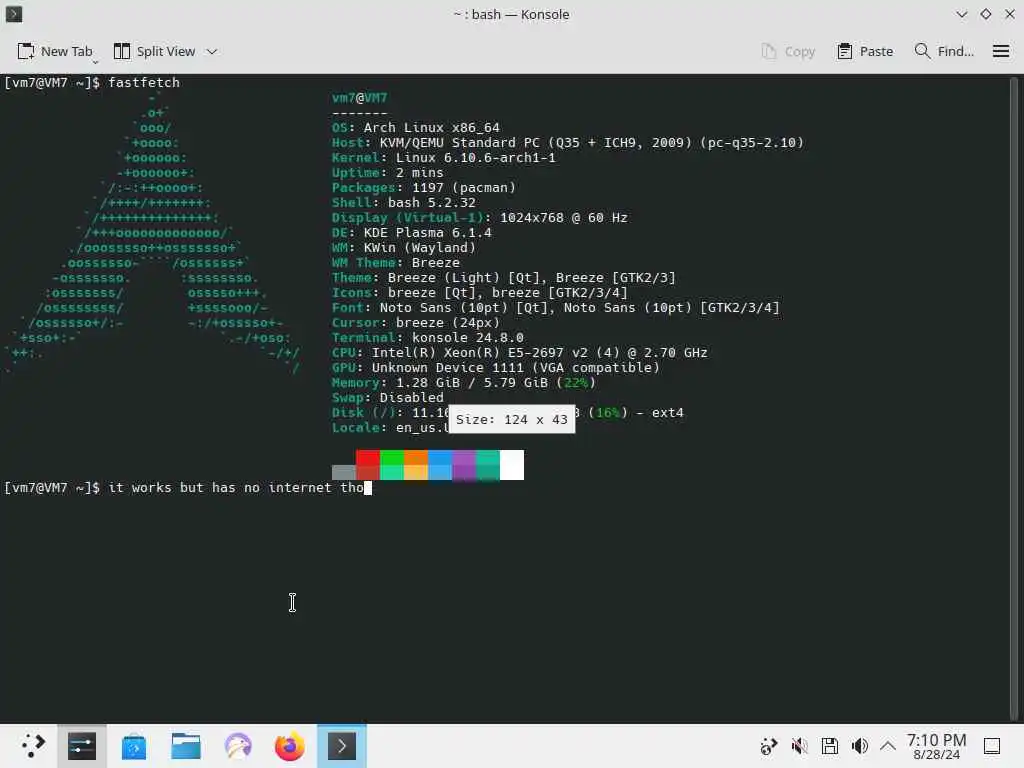Open the clock showing 7:10 PM

coord(936,746)
